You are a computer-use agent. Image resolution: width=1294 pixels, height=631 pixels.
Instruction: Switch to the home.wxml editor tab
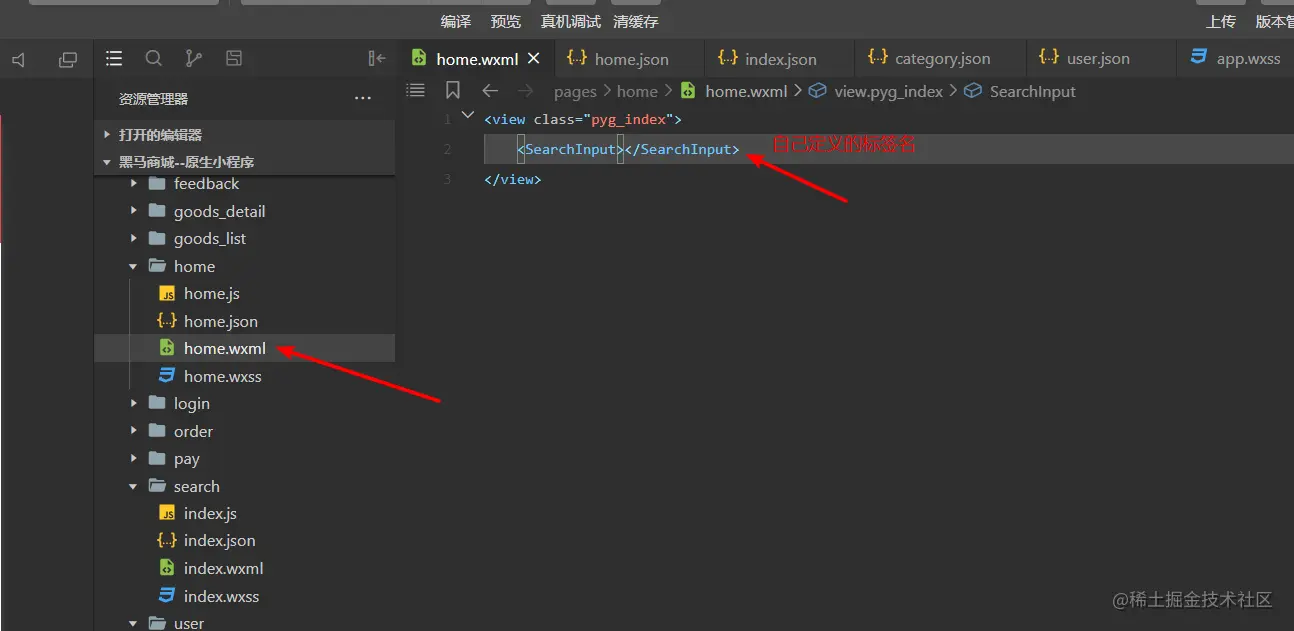coord(476,59)
